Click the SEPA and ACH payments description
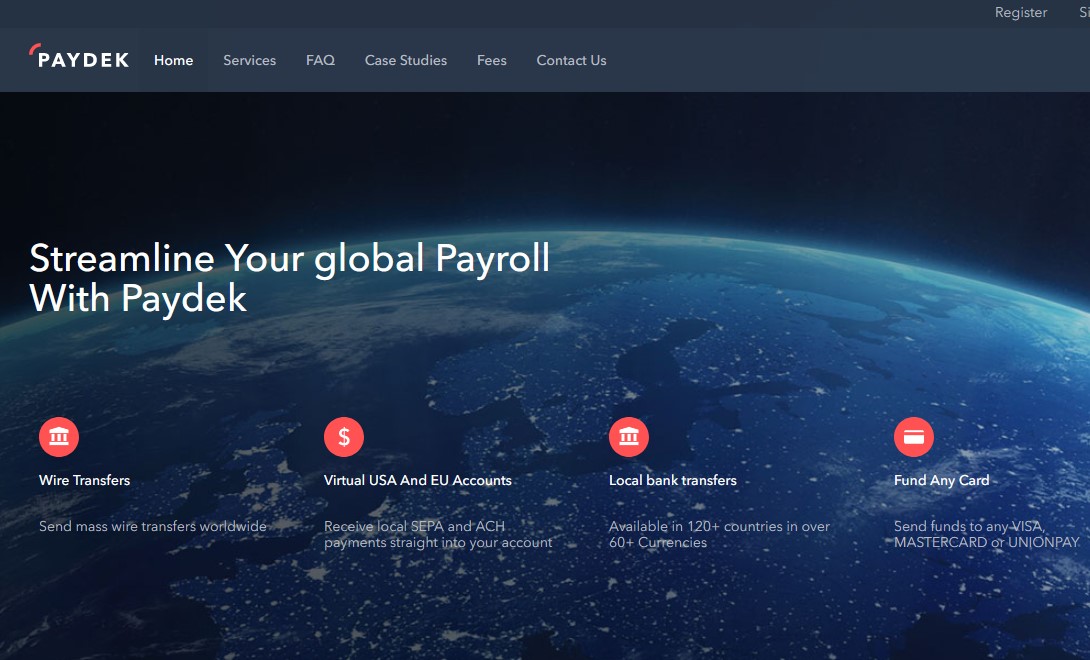 click(438, 534)
